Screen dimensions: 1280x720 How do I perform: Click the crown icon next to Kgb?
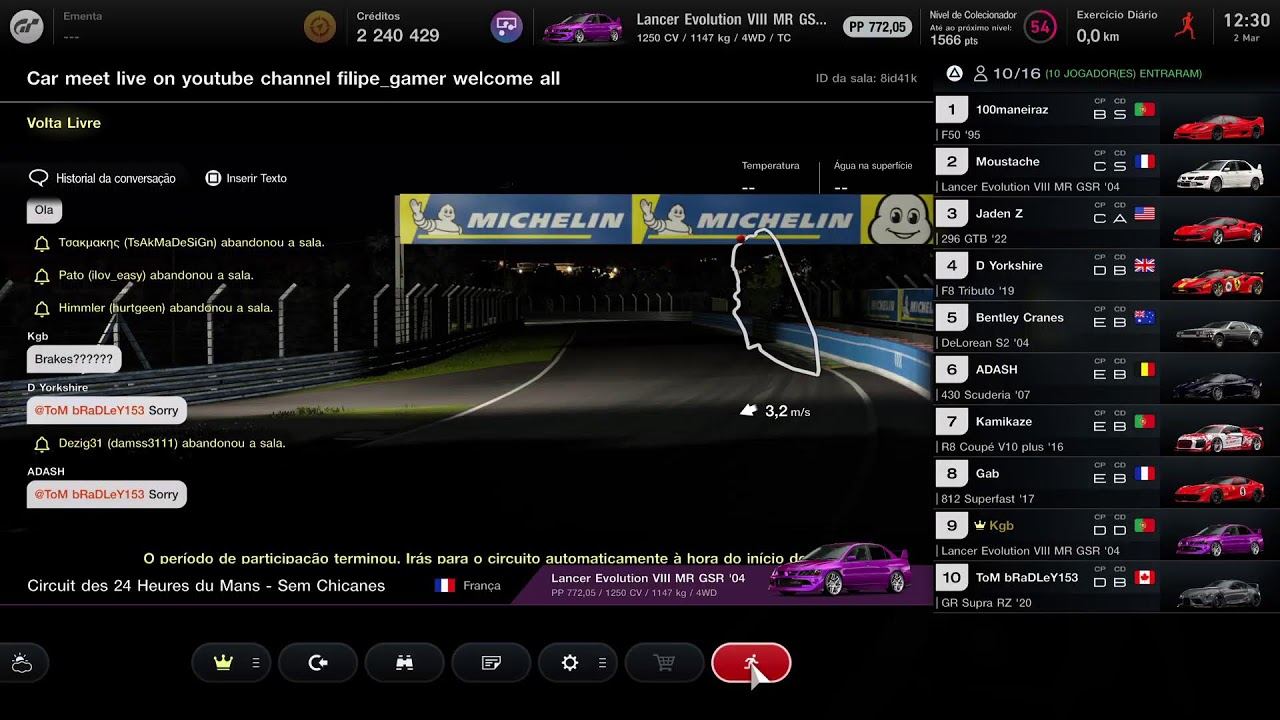[x=979, y=525]
